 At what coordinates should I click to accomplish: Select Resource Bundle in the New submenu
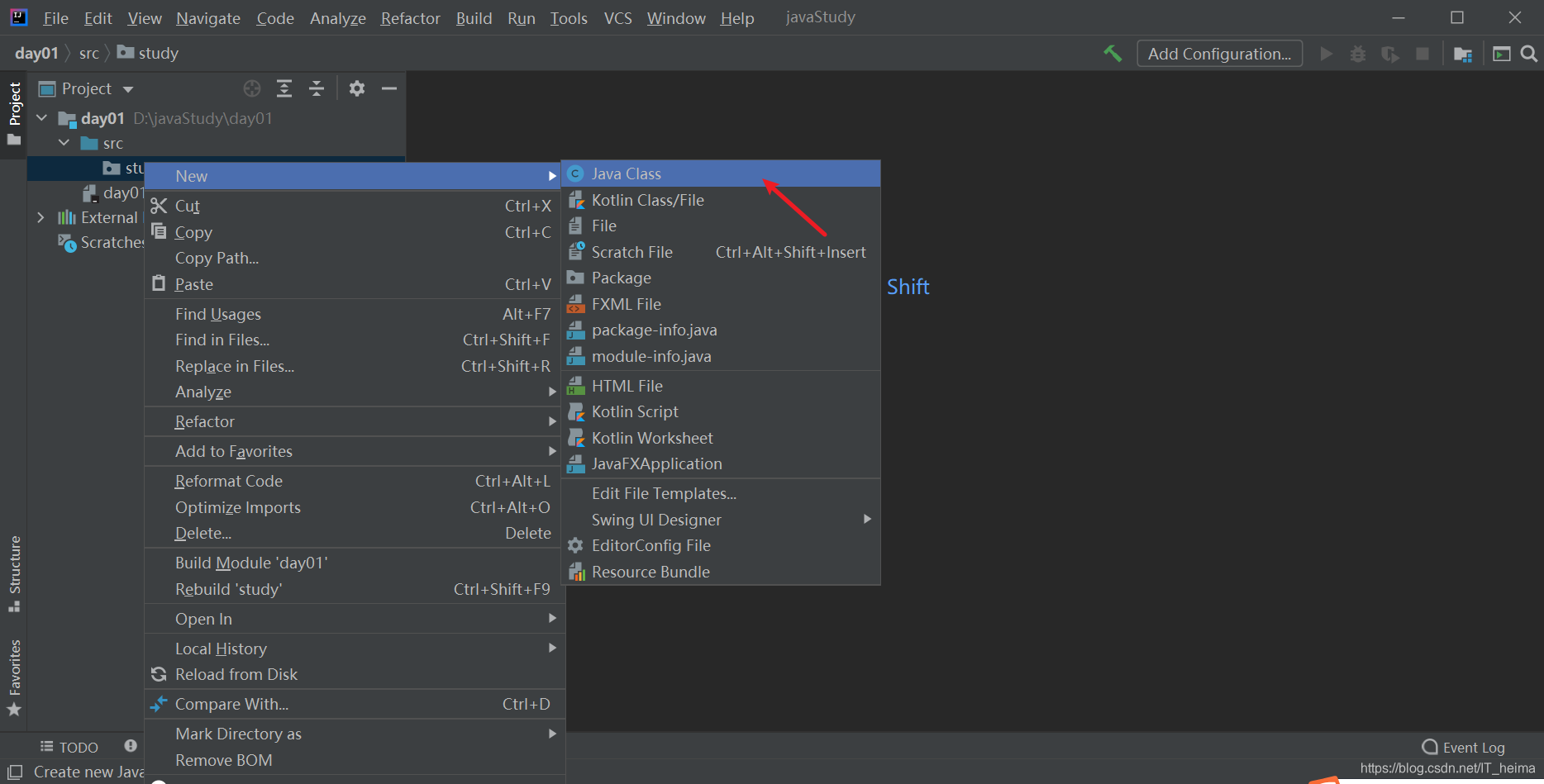point(721,572)
